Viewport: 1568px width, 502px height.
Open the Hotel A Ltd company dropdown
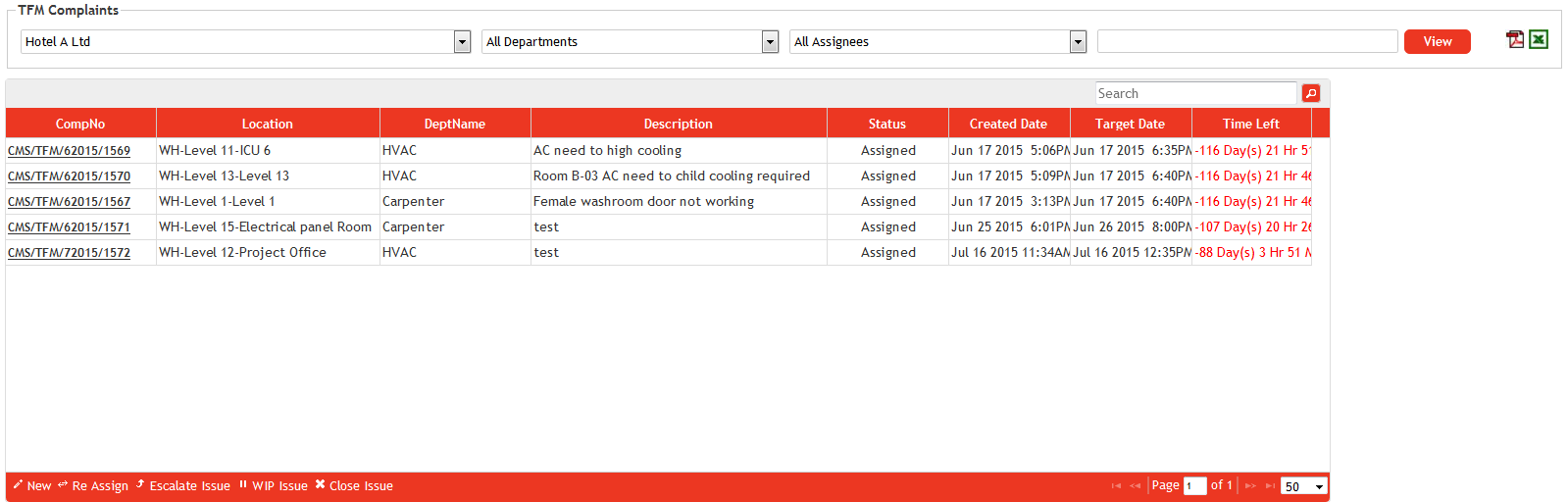(x=462, y=42)
